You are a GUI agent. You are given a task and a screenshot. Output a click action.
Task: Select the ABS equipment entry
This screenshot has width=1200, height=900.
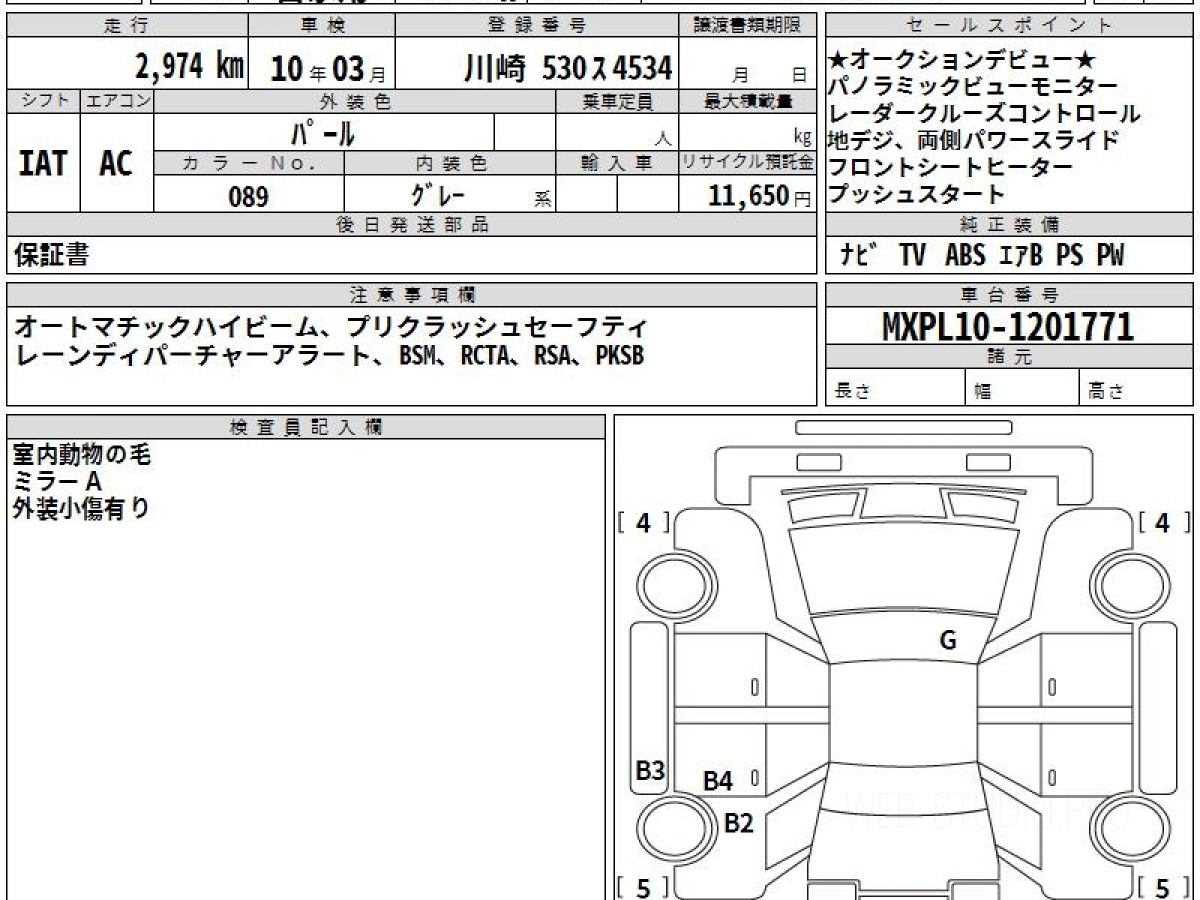tap(965, 255)
